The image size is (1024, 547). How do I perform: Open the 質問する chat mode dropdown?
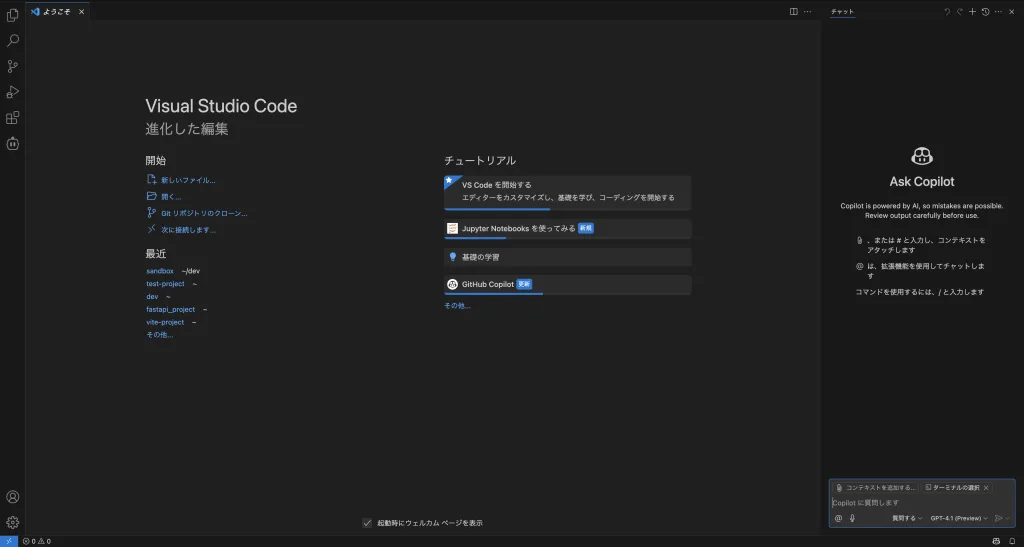pyautogui.click(x=907, y=518)
